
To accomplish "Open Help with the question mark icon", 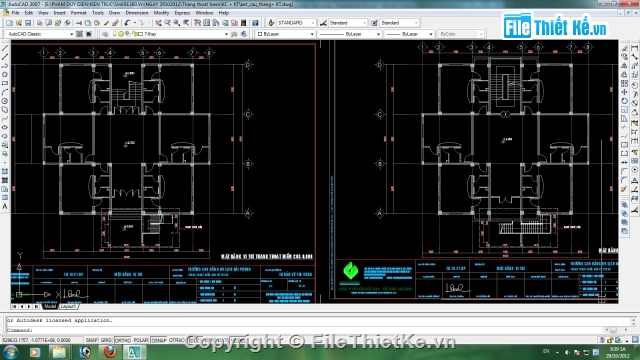I will point(255,23).
